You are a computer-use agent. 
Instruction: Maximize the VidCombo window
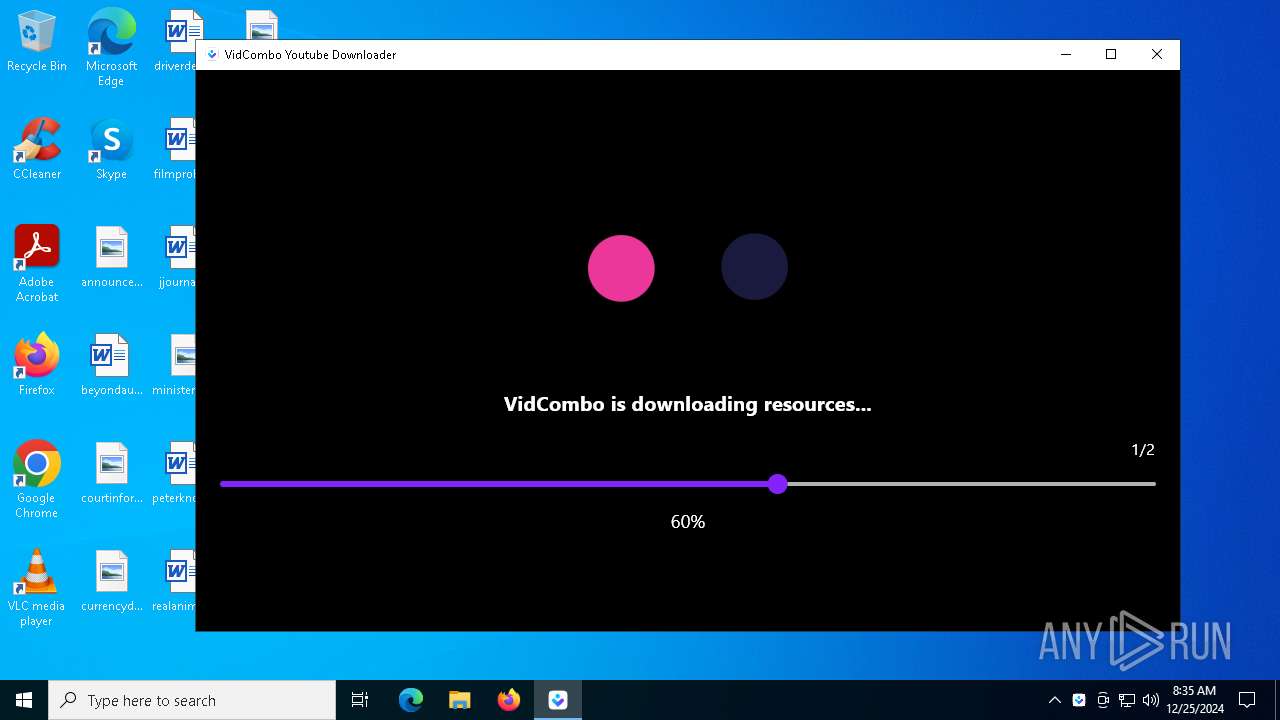click(1111, 55)
